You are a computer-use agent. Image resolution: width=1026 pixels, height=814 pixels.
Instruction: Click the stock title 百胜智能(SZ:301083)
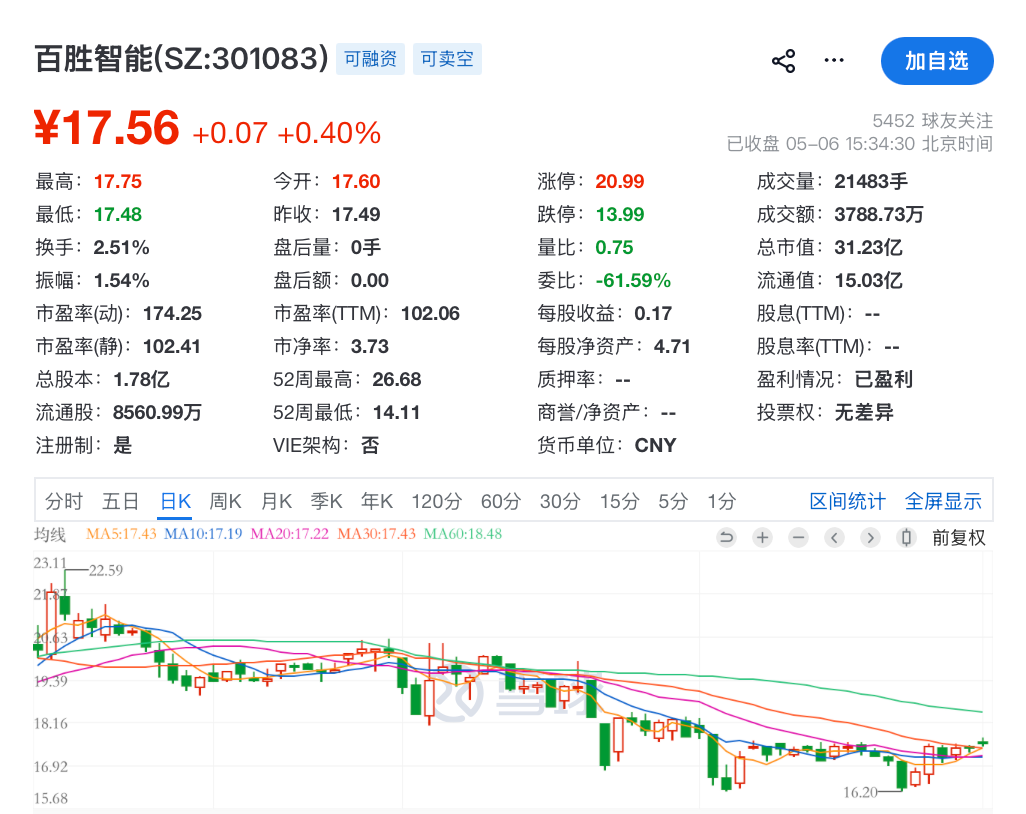181,59
